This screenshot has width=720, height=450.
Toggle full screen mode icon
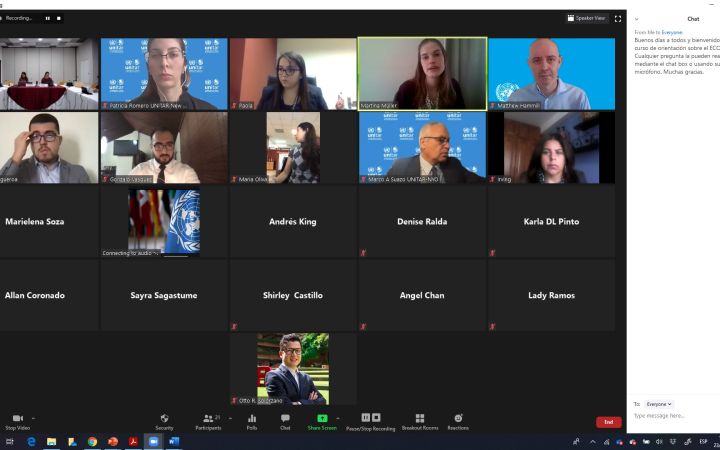(618, 18)
